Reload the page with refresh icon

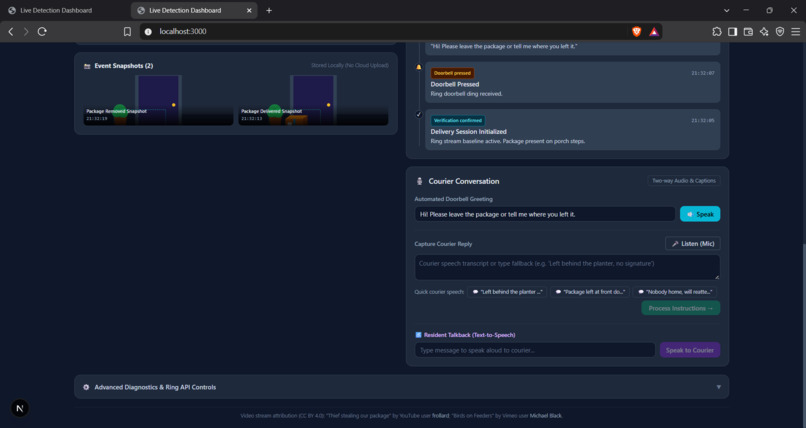[42, 31]
